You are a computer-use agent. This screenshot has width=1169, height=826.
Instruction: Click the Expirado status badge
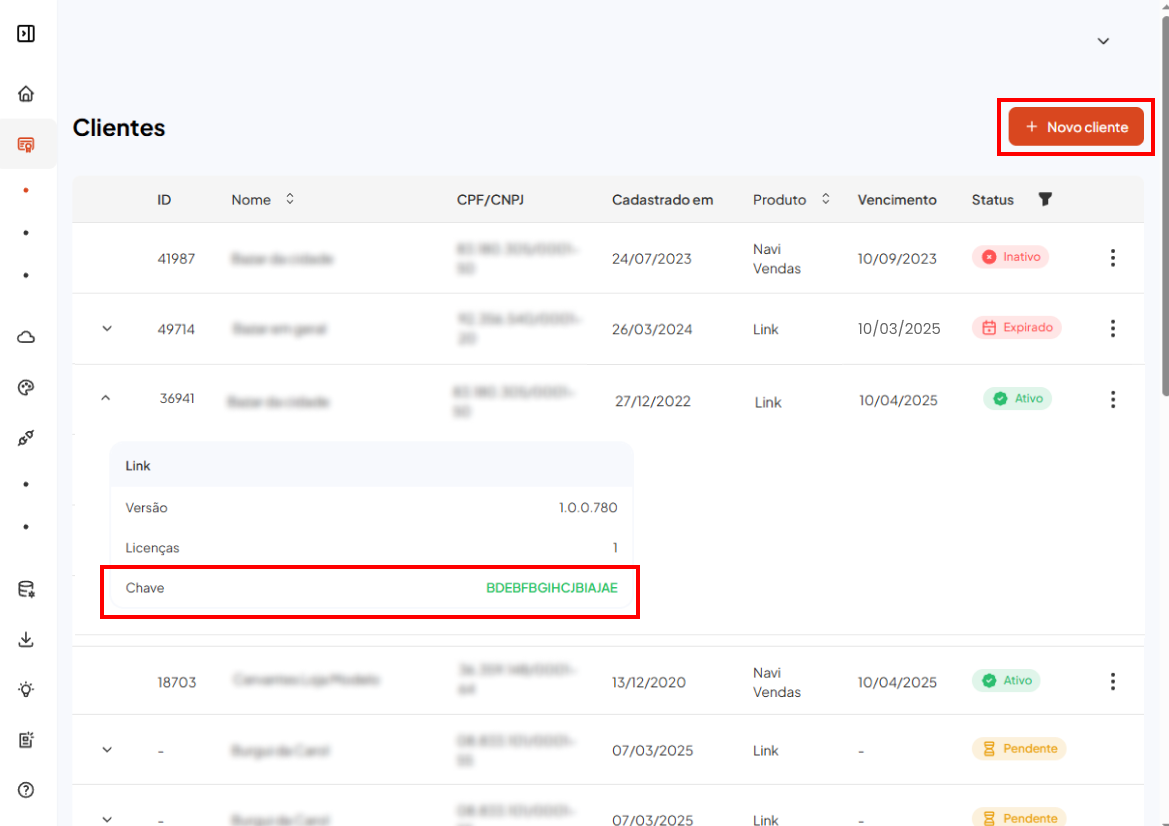(x=1017, y=327)
